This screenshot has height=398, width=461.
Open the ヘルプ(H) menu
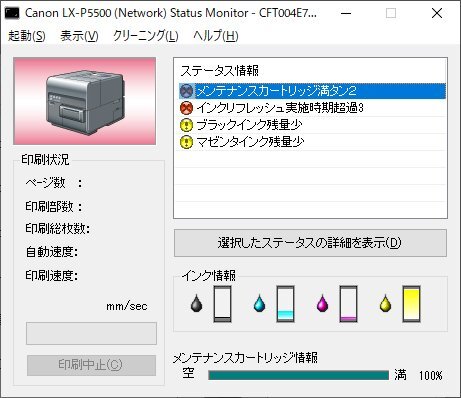[x=215, y=36]
